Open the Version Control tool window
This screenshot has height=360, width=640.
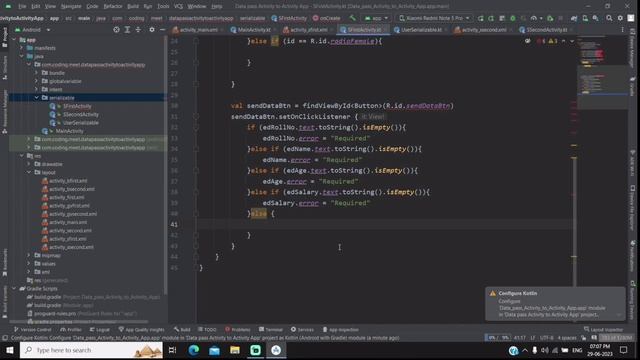tap(32, 329)
